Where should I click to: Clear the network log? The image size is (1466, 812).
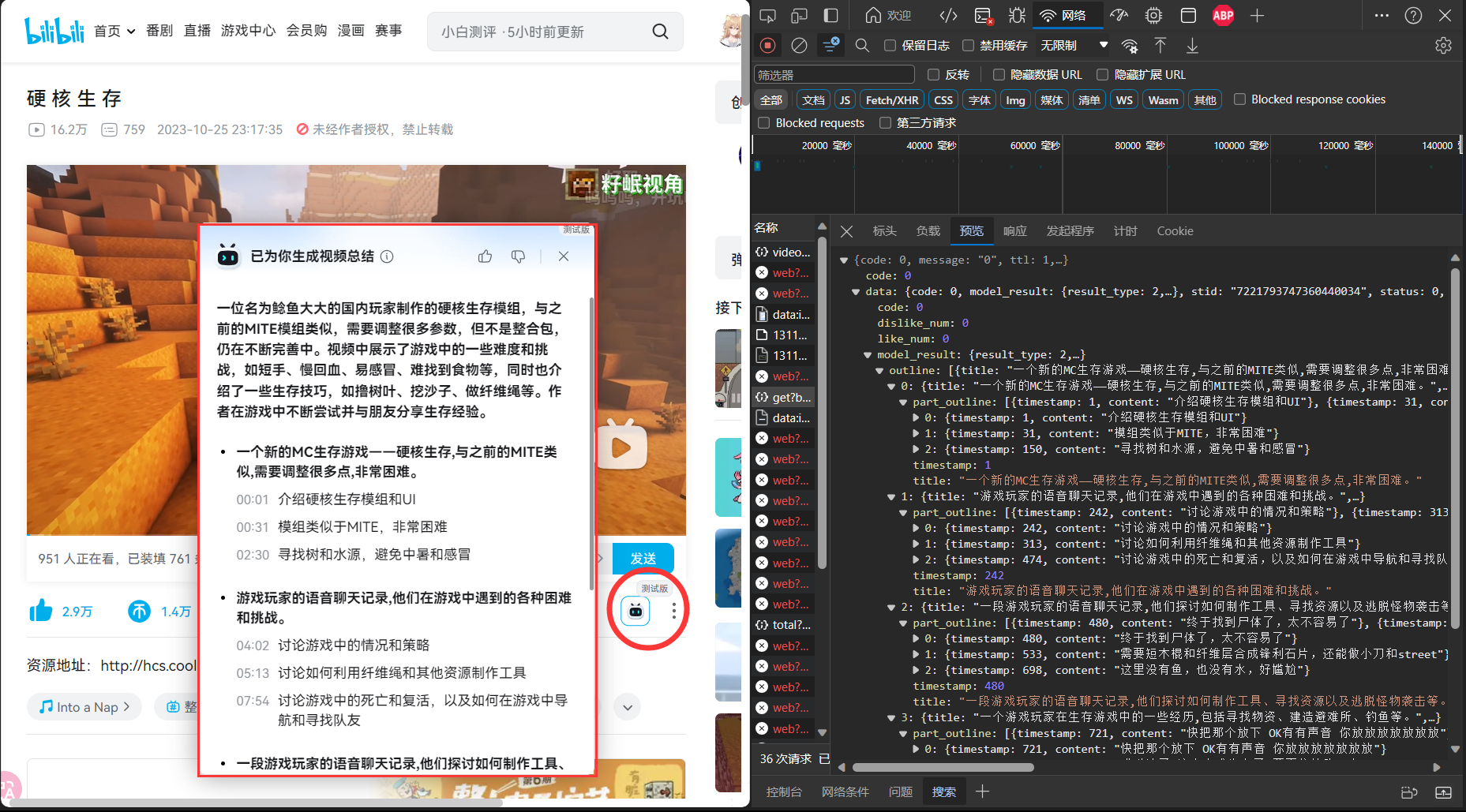click(799, 46)
